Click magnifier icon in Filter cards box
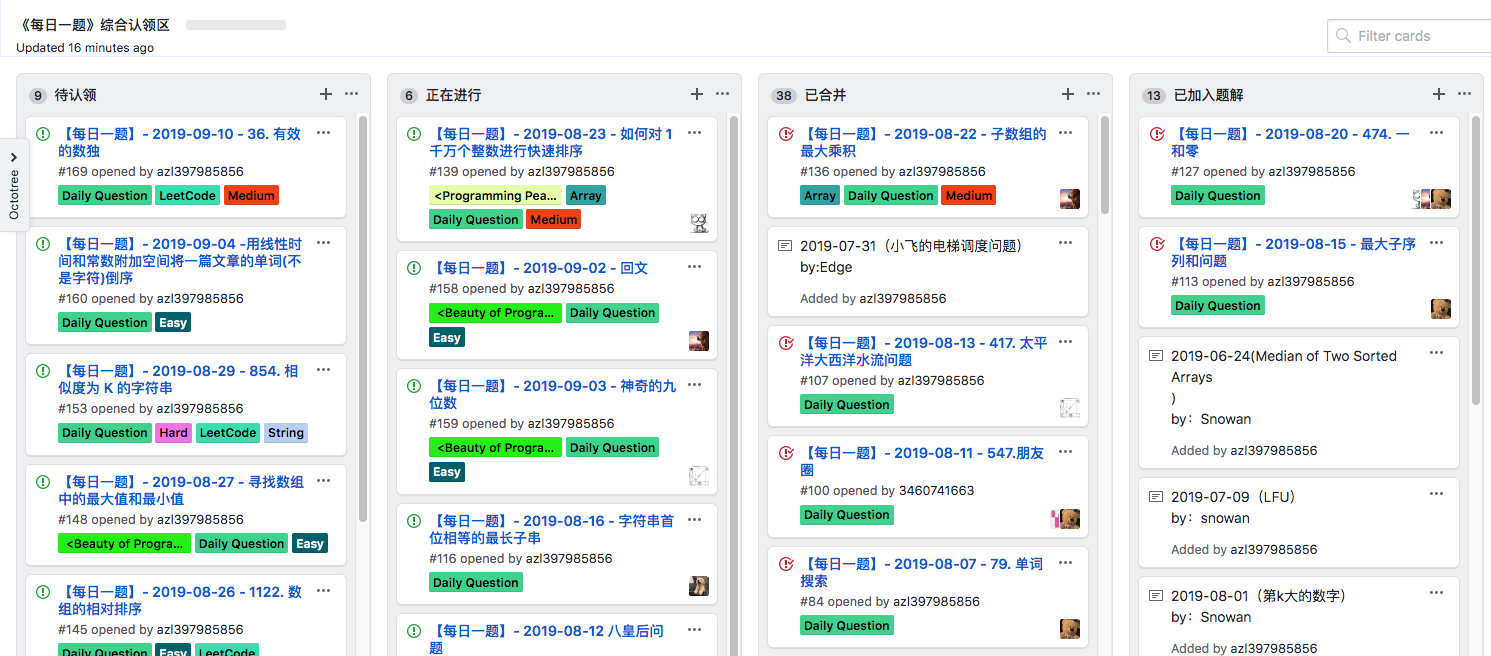This screenshot has height=656, width=1491. (x=1343, y=36)
